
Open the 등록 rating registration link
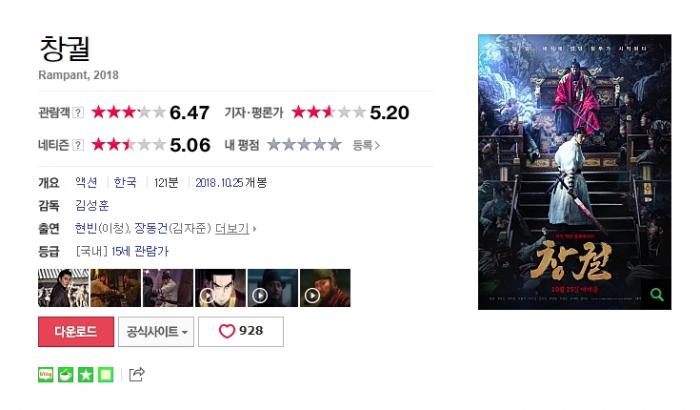pos(366,145)
